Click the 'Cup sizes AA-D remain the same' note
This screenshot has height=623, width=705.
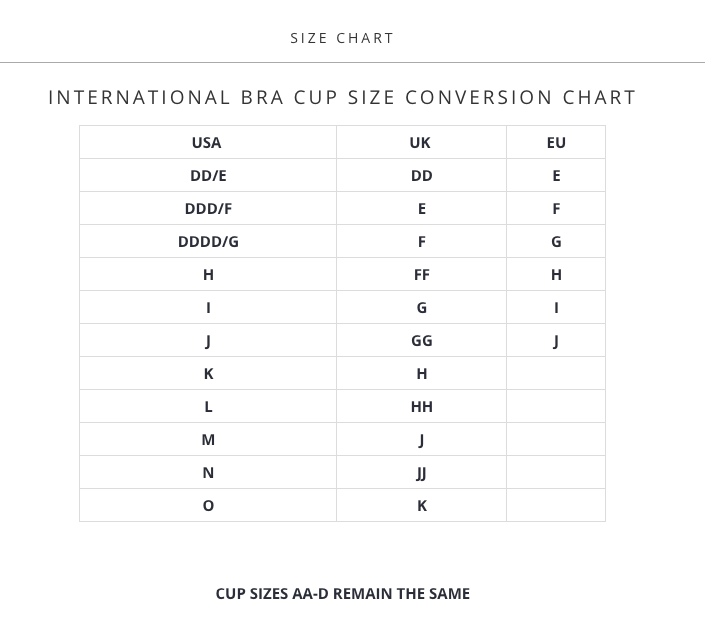tap(342, 593)
